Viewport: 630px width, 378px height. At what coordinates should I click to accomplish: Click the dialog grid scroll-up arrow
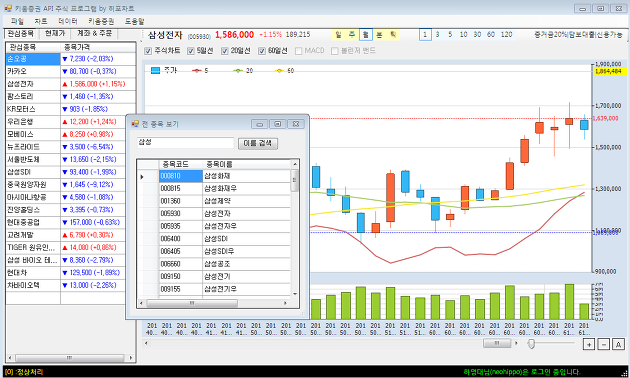tap(295, 164)
